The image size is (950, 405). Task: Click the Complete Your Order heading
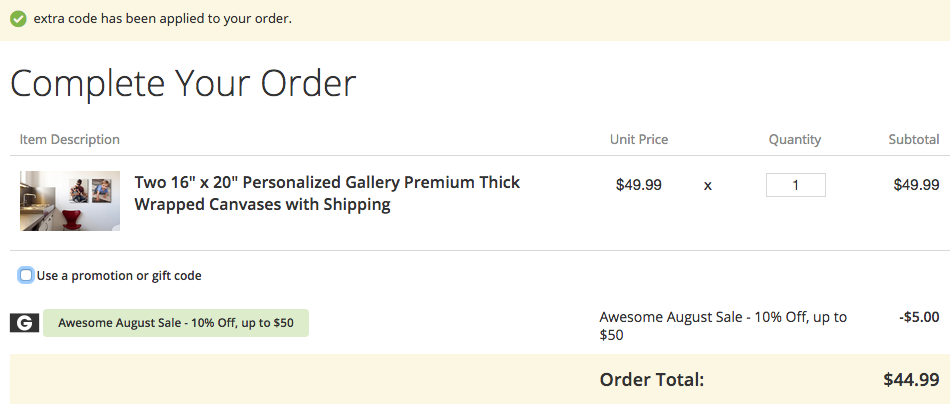[x=183, y=84]
